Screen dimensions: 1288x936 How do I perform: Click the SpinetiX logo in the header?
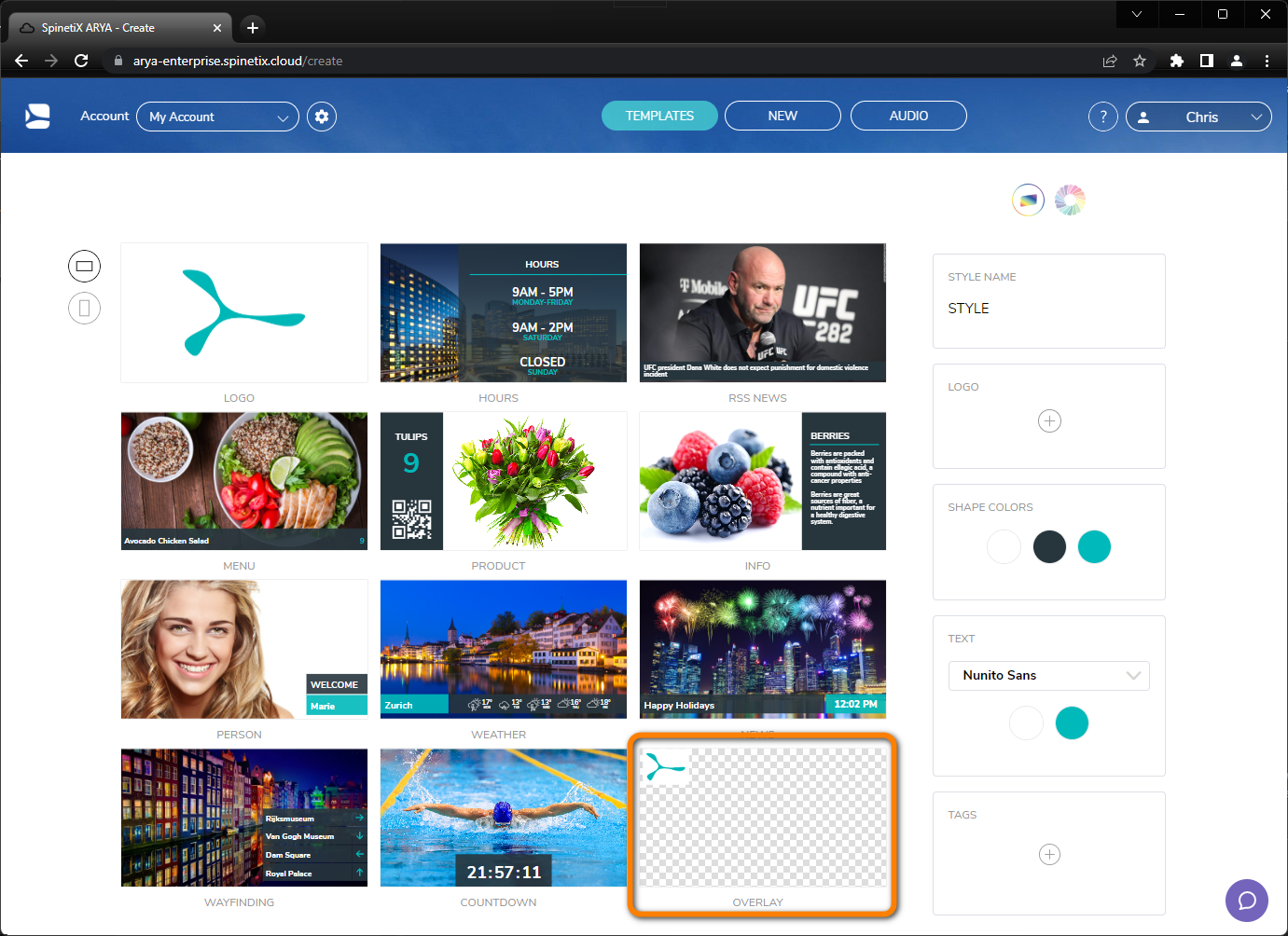[x=37, y=116]
